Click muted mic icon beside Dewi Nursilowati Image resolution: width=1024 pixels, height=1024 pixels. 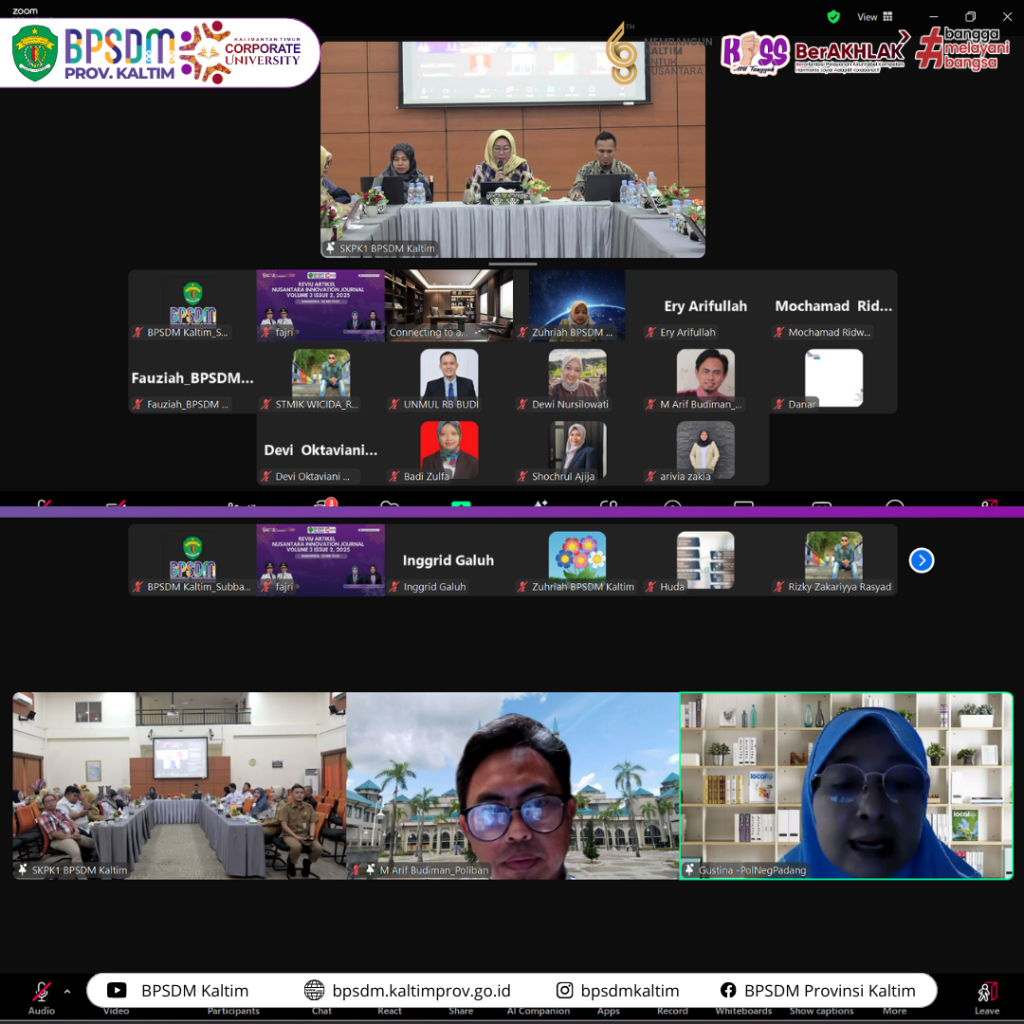pos(522,404)
